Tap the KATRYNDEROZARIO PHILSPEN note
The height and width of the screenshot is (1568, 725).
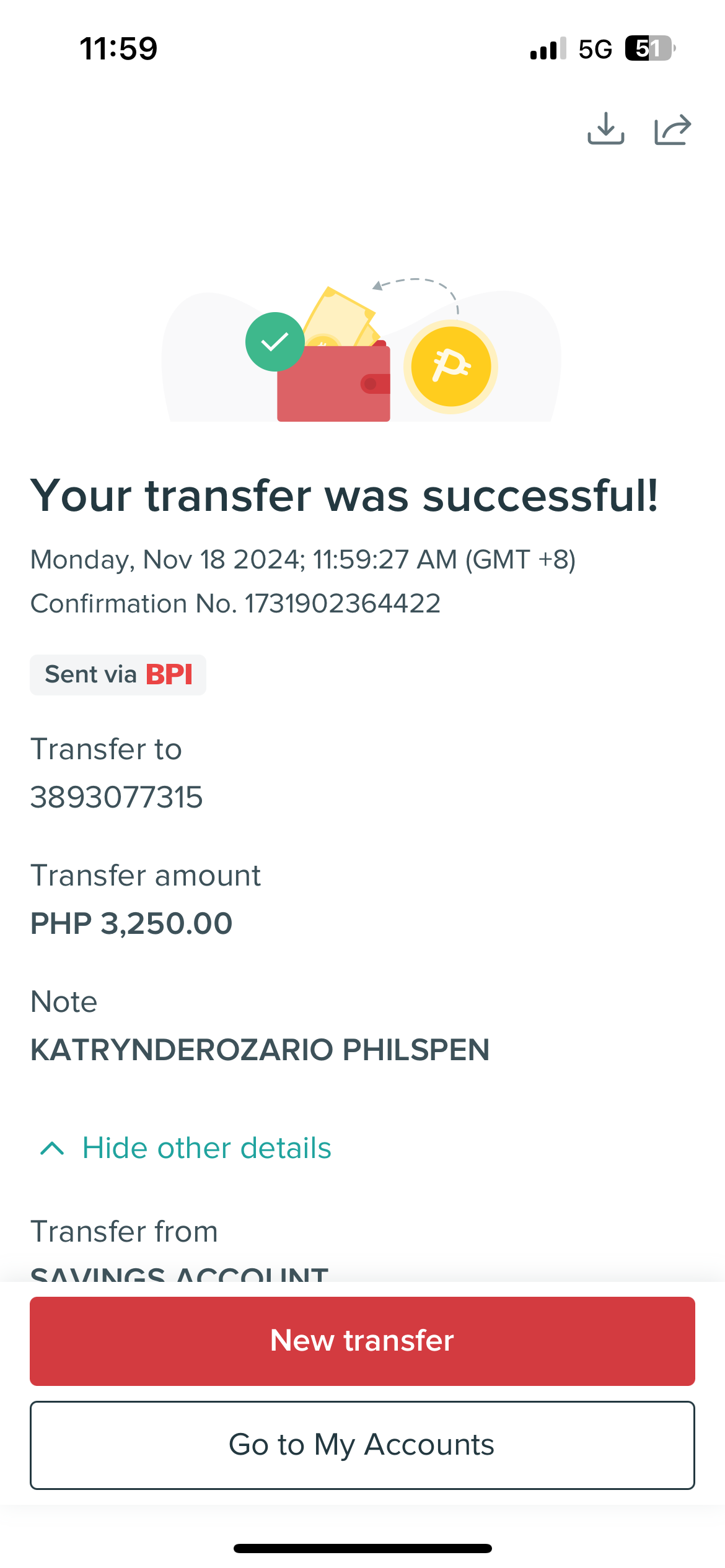[260, 1050]
